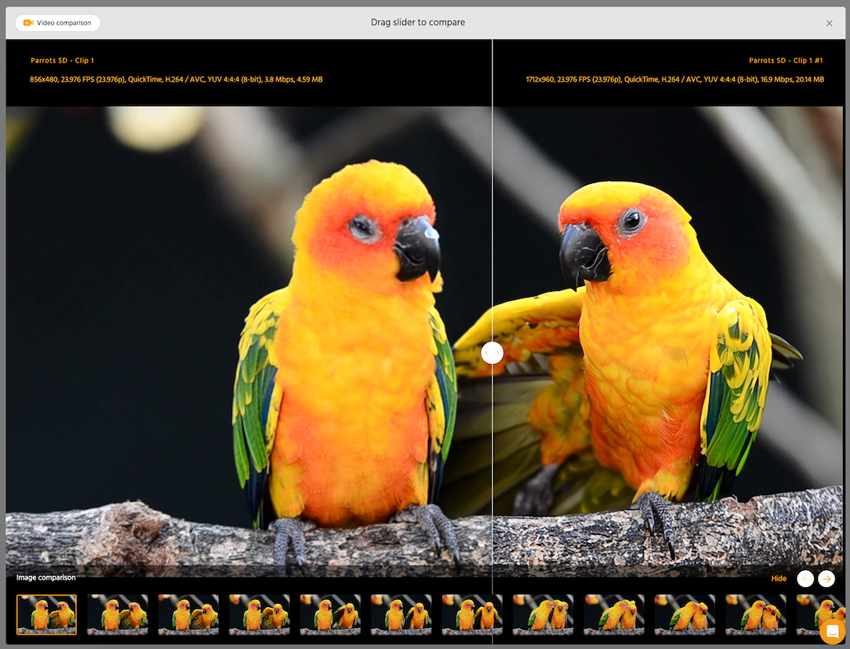Viewport: 850px width, 649px height.
Task: Open the orange chat widget icon
Action: click(832, 631)
